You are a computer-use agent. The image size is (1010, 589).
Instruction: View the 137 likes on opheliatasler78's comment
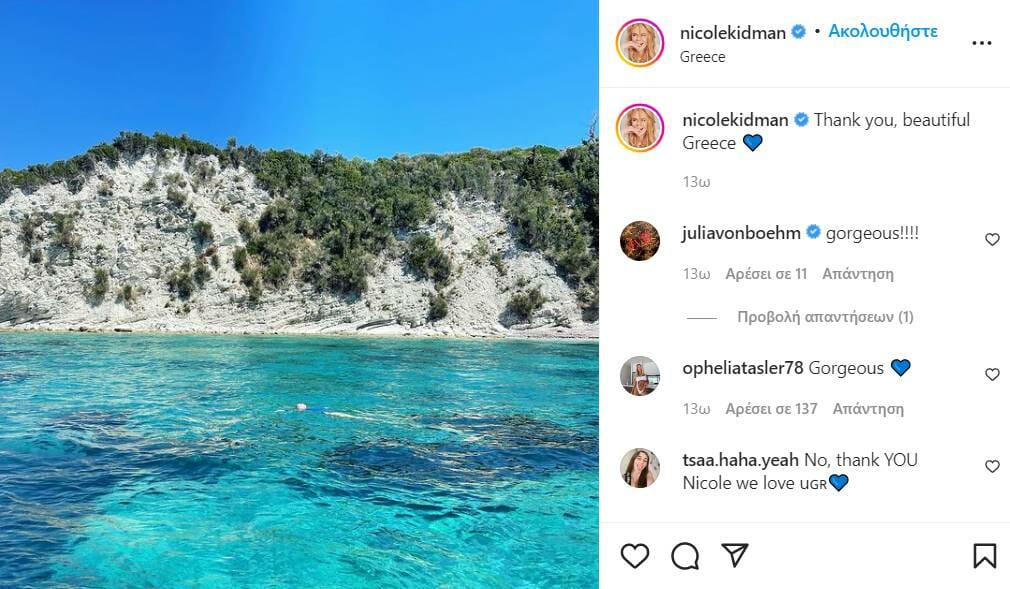tap(771, 409)
